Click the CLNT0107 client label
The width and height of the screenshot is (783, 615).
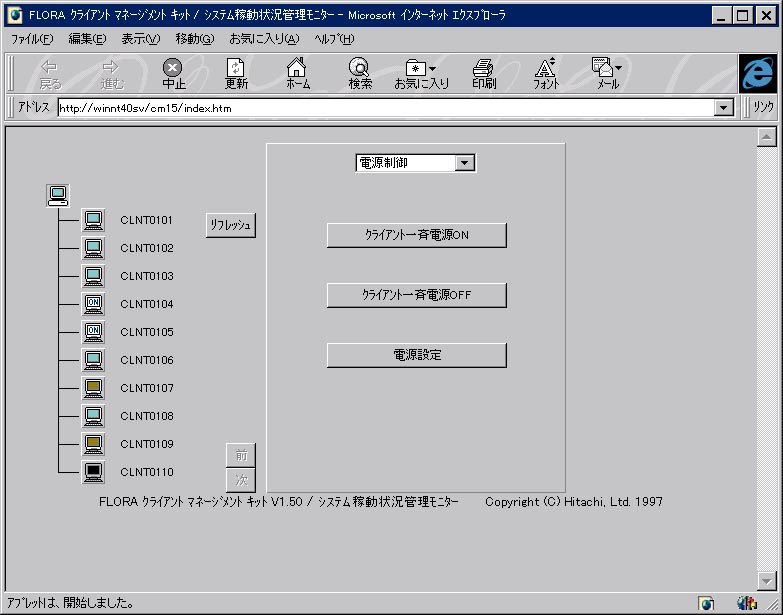click(147, 388)
